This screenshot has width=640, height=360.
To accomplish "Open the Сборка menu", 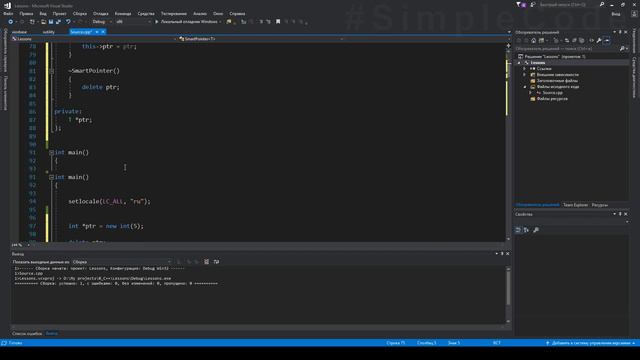I will coord(80,13).
